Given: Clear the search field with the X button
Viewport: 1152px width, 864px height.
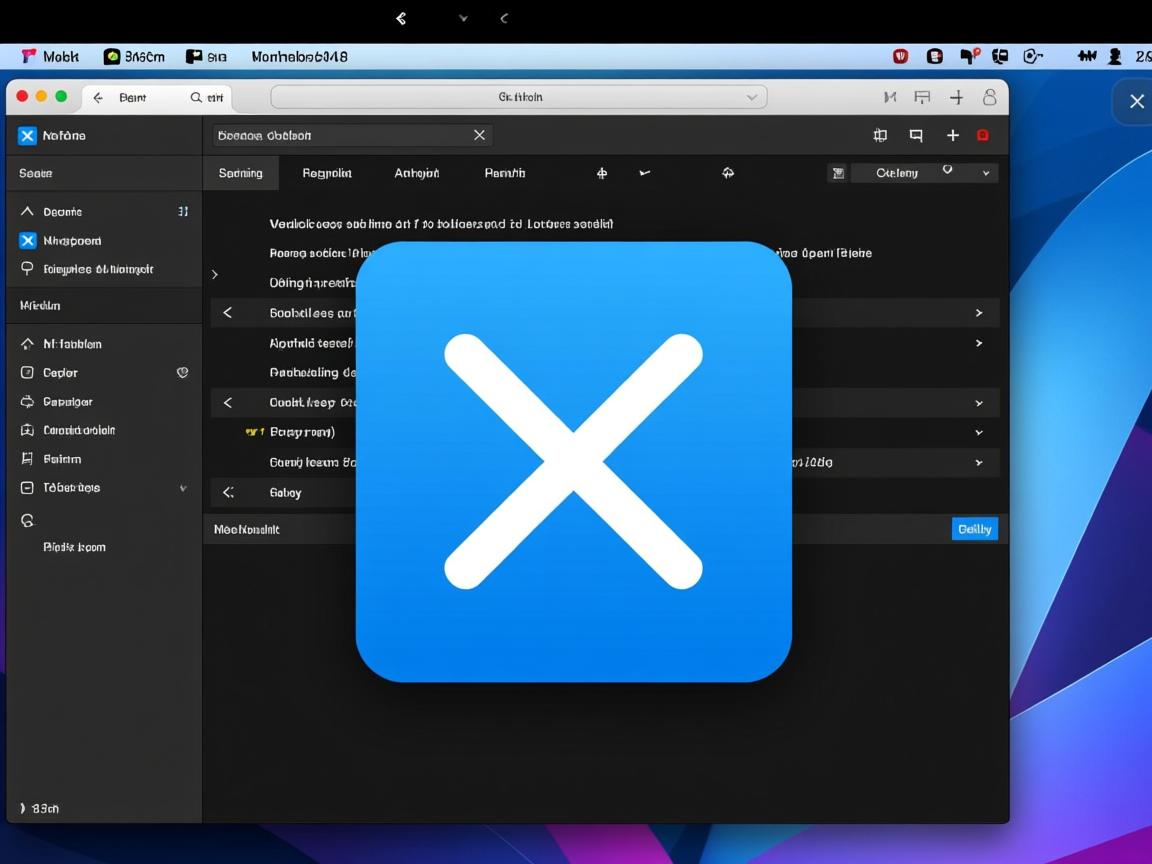Looking at the screenshot, I should click(x=479, y=135).
